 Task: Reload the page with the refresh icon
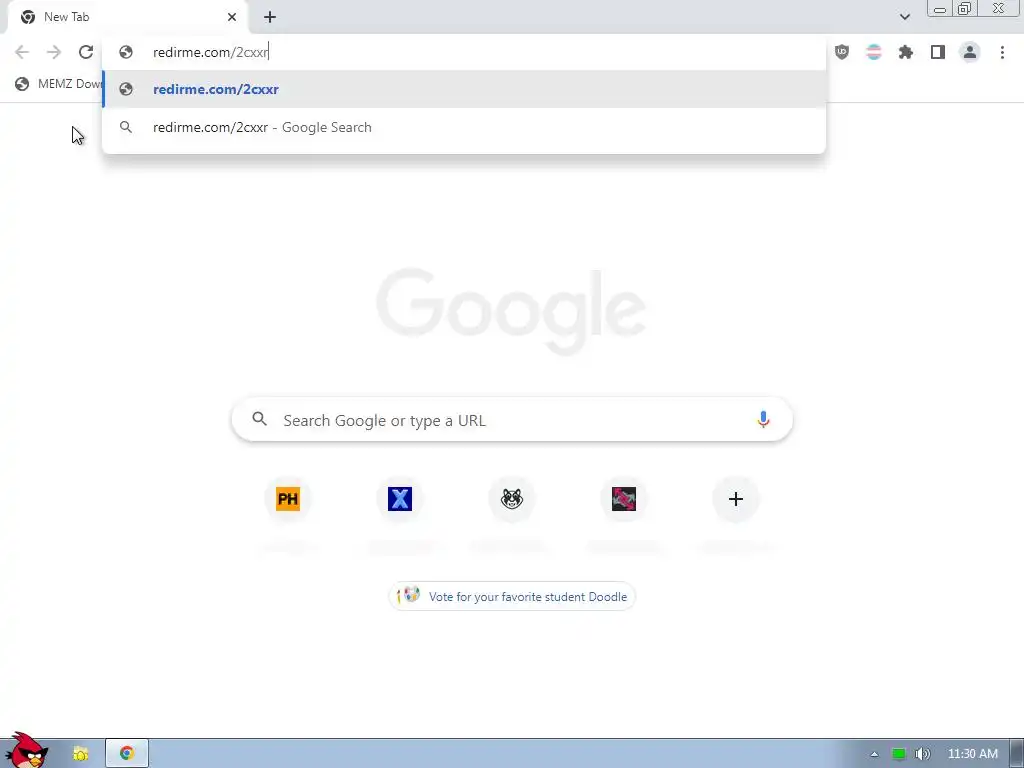click(86, 52)
